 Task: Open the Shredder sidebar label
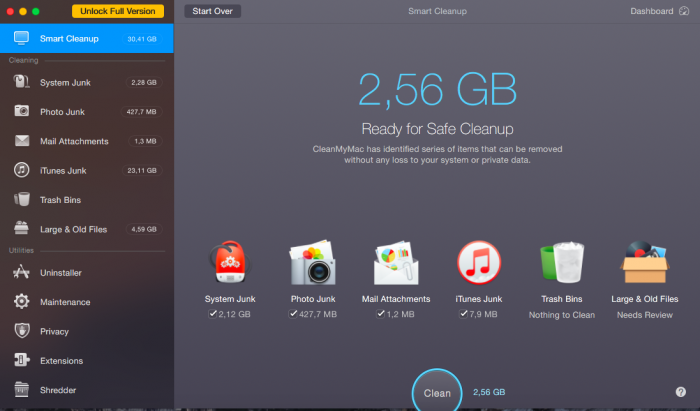(58, 390)
